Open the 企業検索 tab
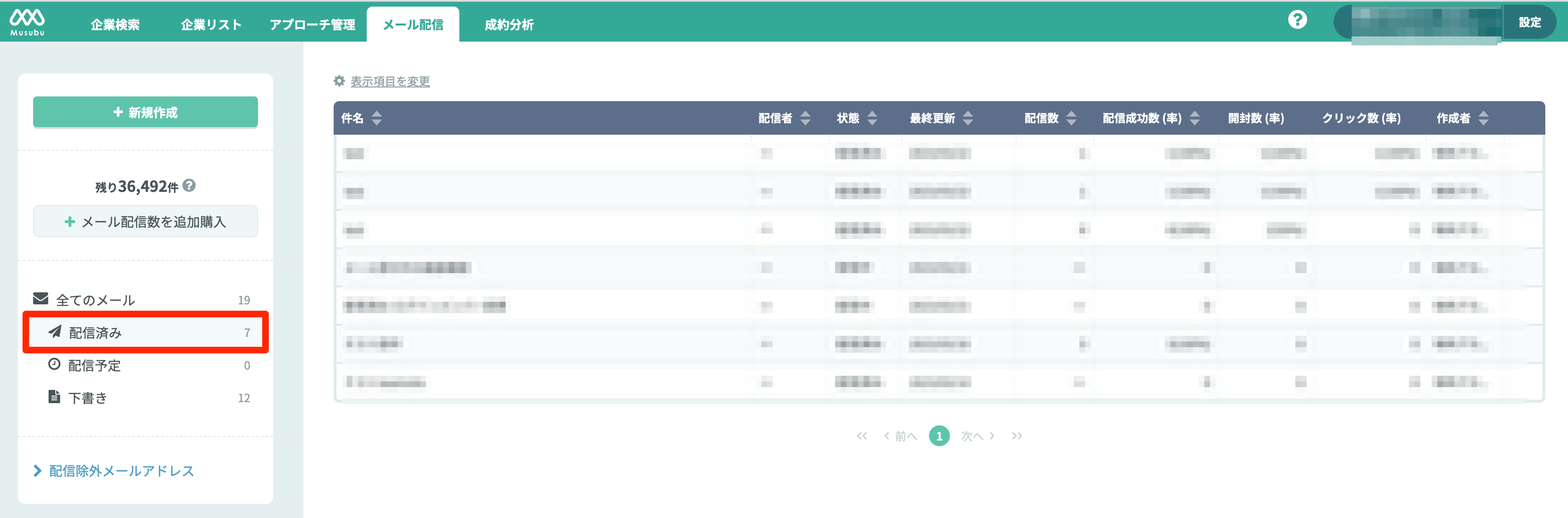 [x=115, y=25]
